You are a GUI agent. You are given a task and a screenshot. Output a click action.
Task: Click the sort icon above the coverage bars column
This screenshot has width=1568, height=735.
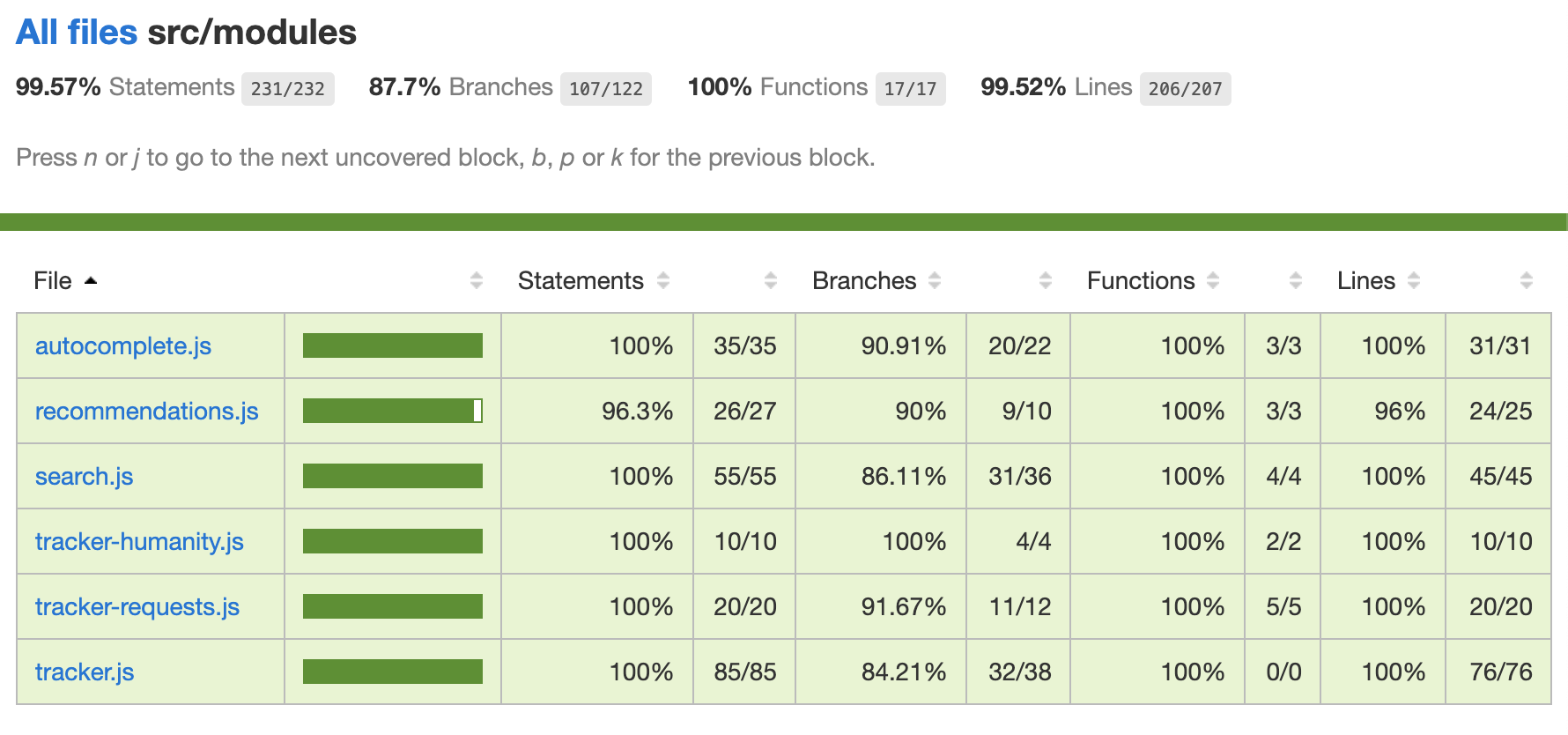pos(477,281)
